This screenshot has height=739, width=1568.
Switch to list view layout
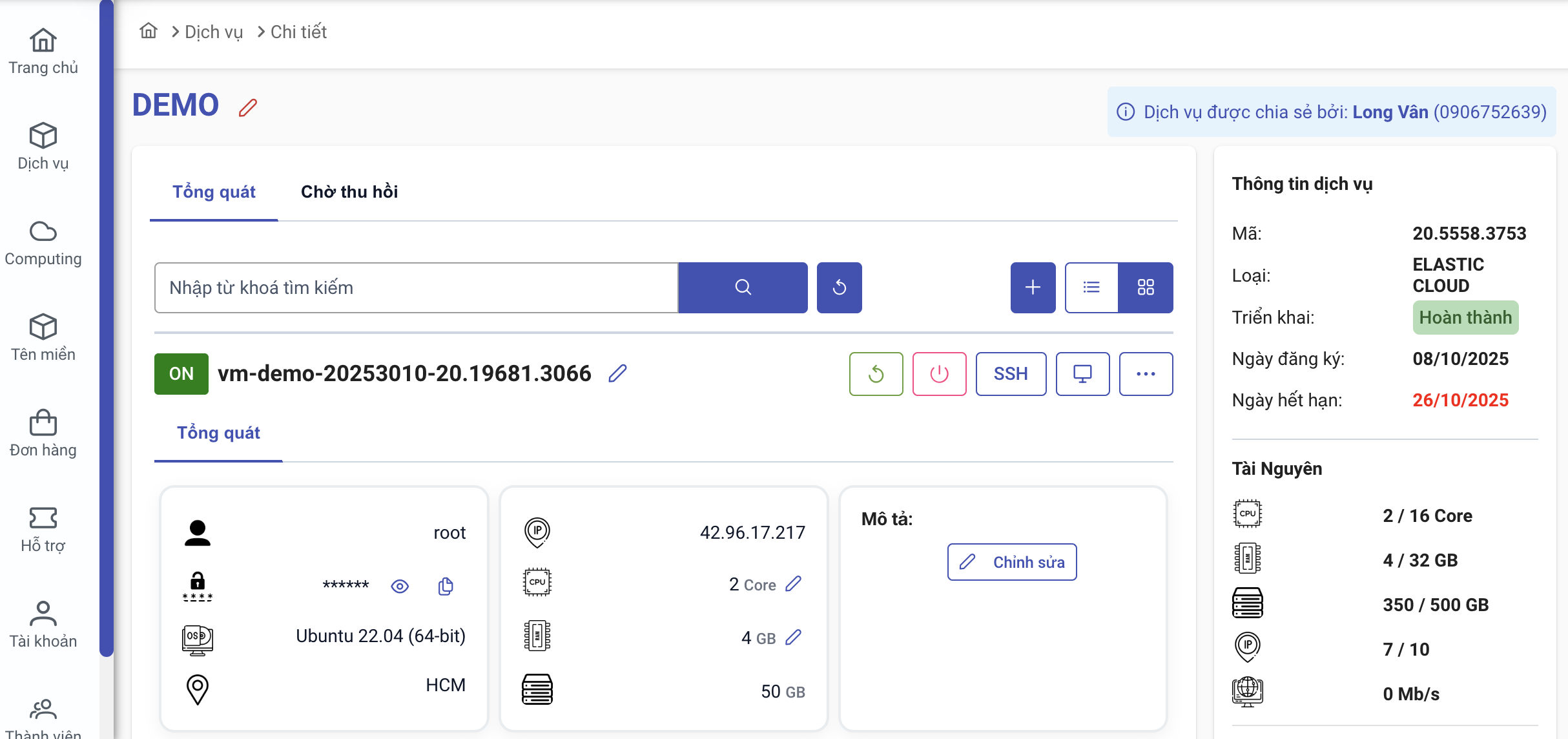point(1091,287)
